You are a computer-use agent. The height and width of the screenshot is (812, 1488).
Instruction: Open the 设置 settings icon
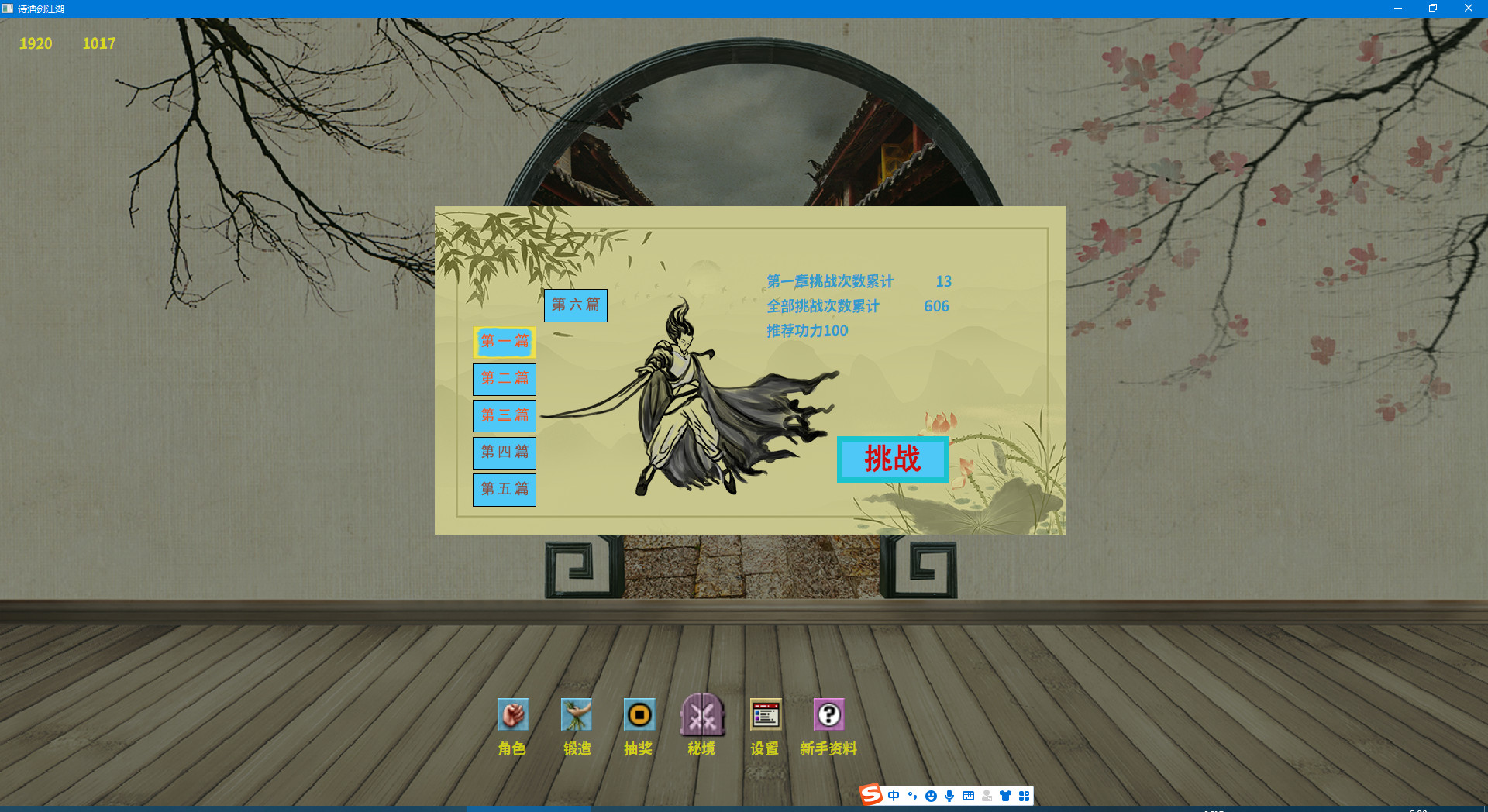[765, 715]
